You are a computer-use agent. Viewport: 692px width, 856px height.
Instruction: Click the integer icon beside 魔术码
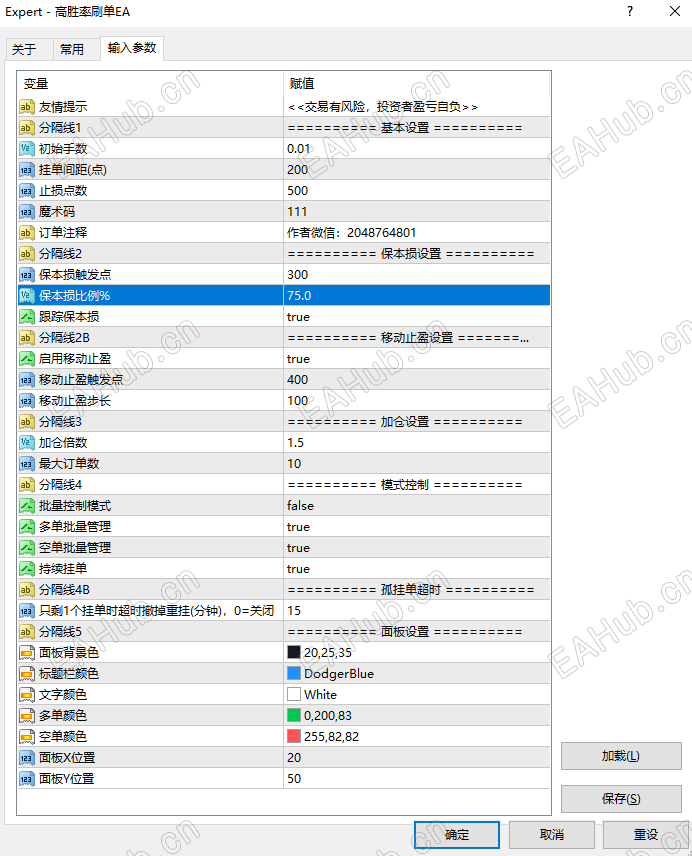[26, 212]
